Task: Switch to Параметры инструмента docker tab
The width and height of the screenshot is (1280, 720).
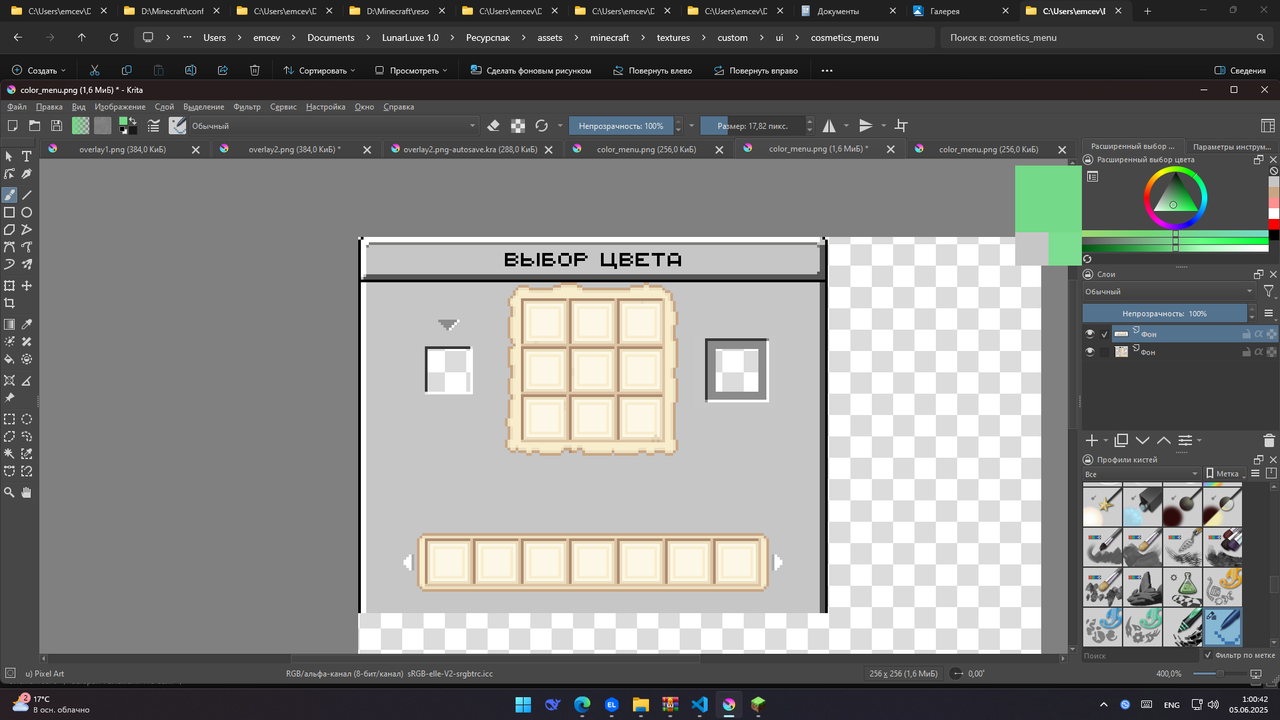Action: [x=1231, y=147]
